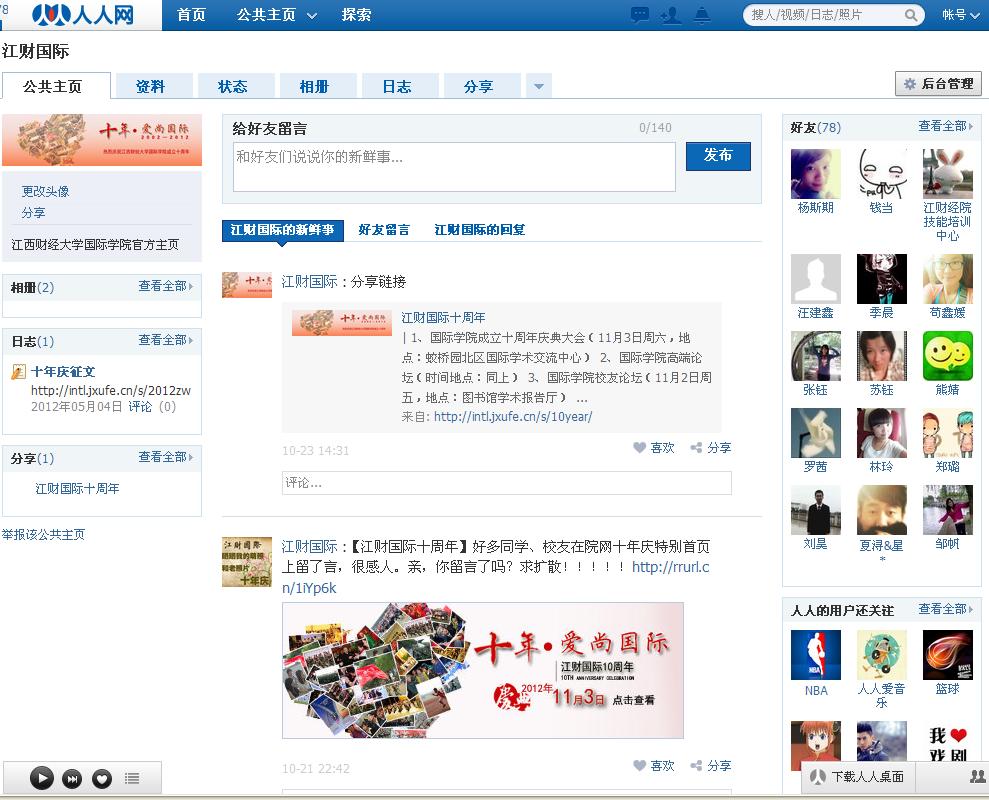Viewport: 989px width, 800px height.
Task: Click the search magnifier icon
Action: point(911,15)
